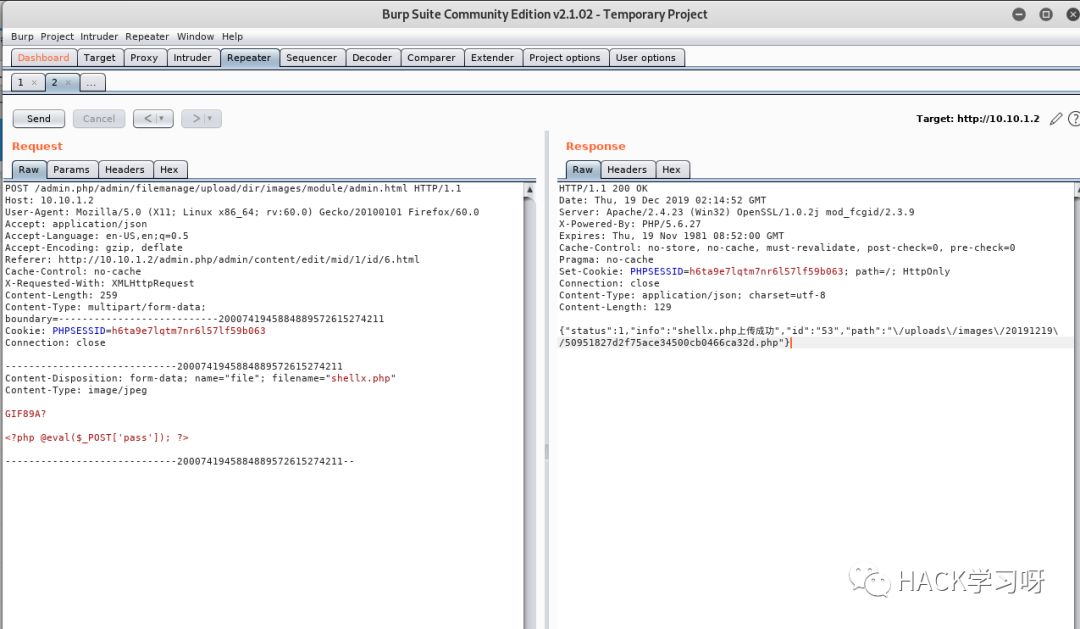Click the splitter handle between request and response

pyautogui.click(x=547, y=451)
